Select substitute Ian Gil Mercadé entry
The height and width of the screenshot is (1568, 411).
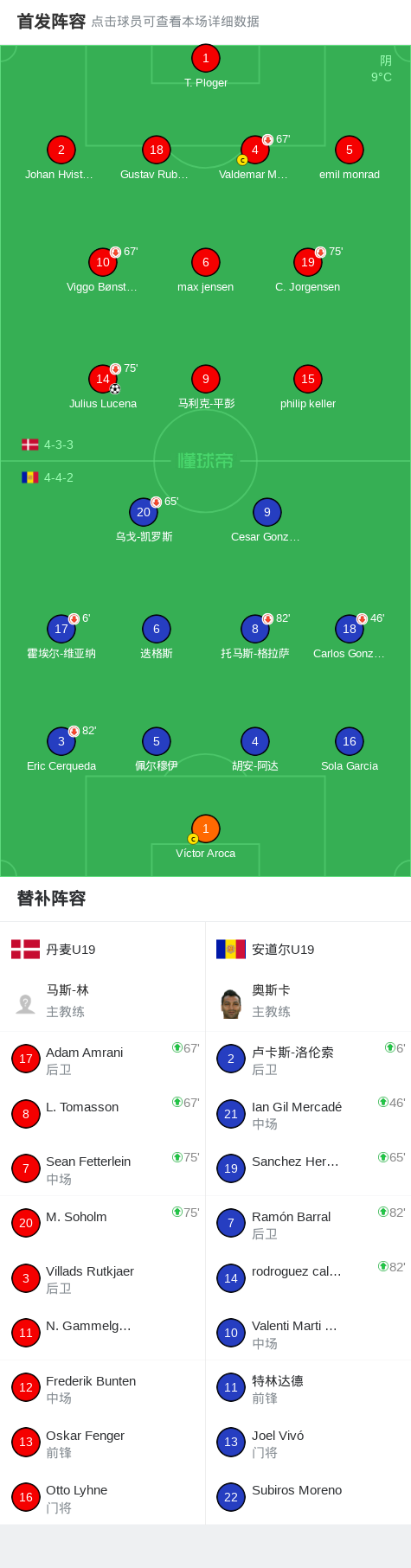point(308,1114)
